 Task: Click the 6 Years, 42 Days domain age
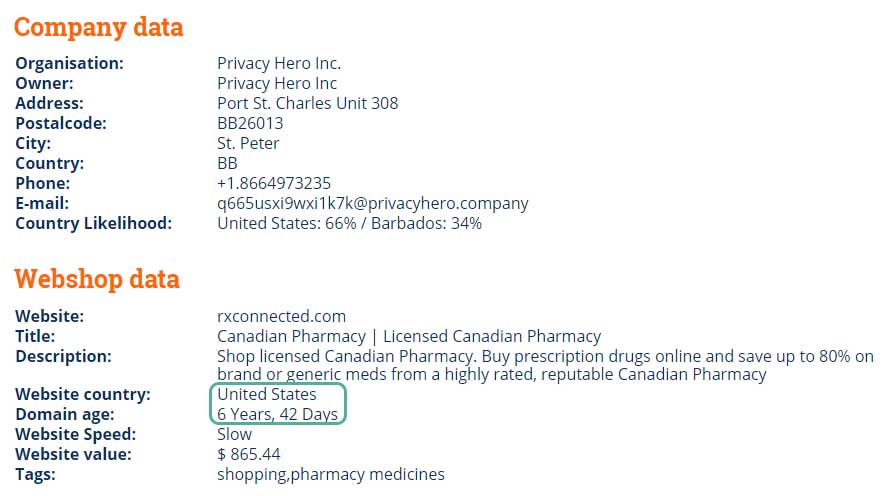point(277,415)
